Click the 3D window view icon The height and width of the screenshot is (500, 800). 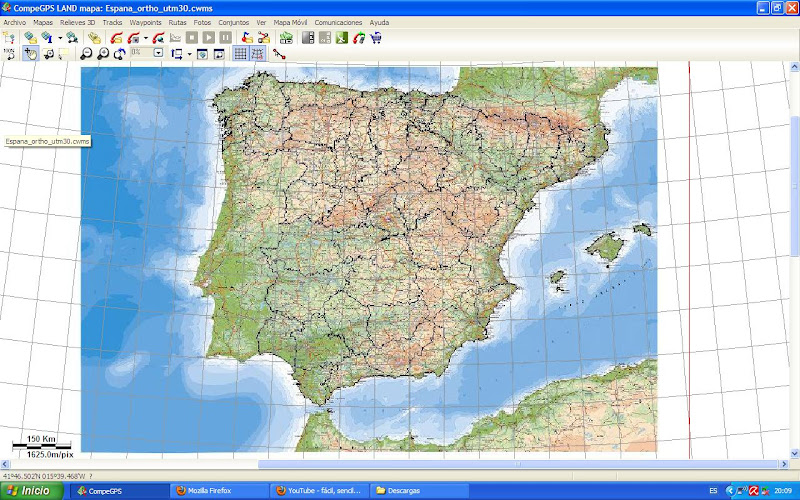tap(203, 54)
